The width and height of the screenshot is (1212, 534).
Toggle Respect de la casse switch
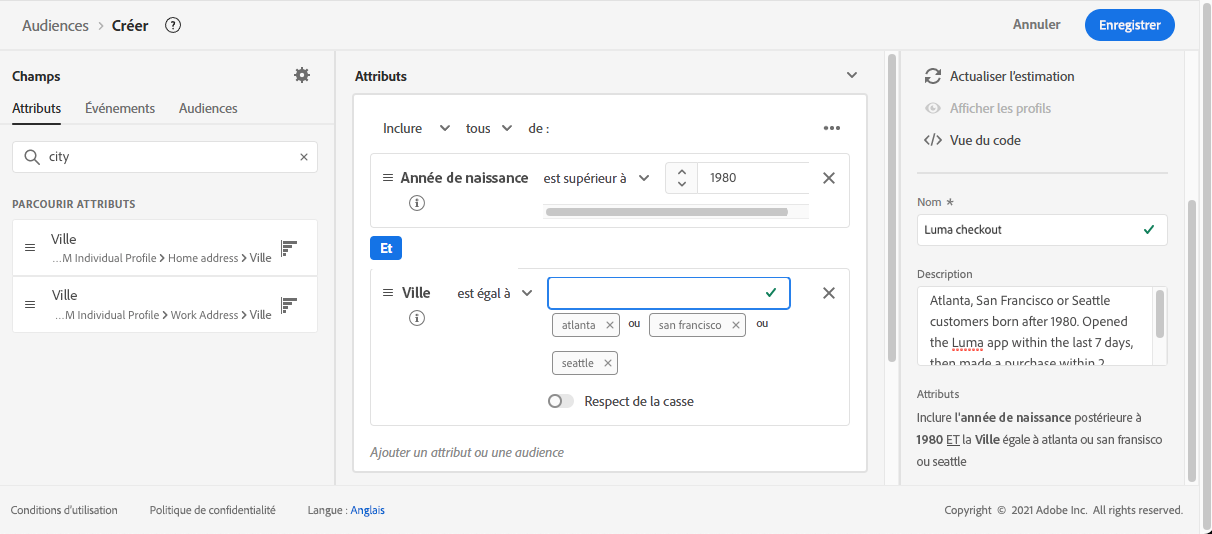561,401
